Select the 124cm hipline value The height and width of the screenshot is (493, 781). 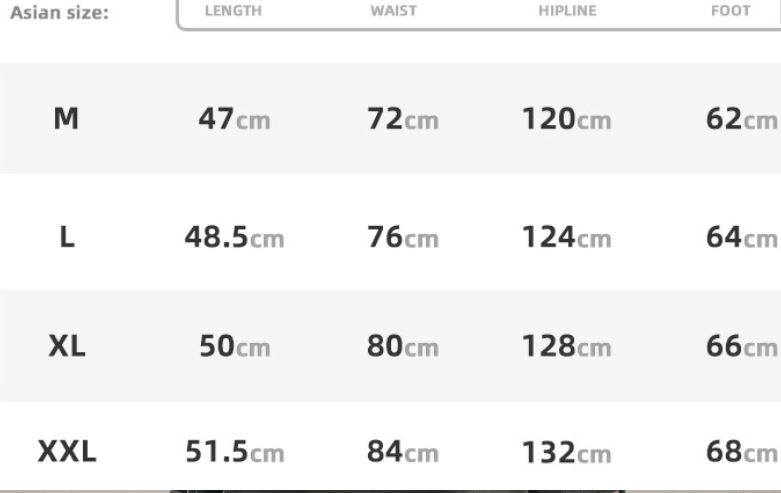point(566,238)
